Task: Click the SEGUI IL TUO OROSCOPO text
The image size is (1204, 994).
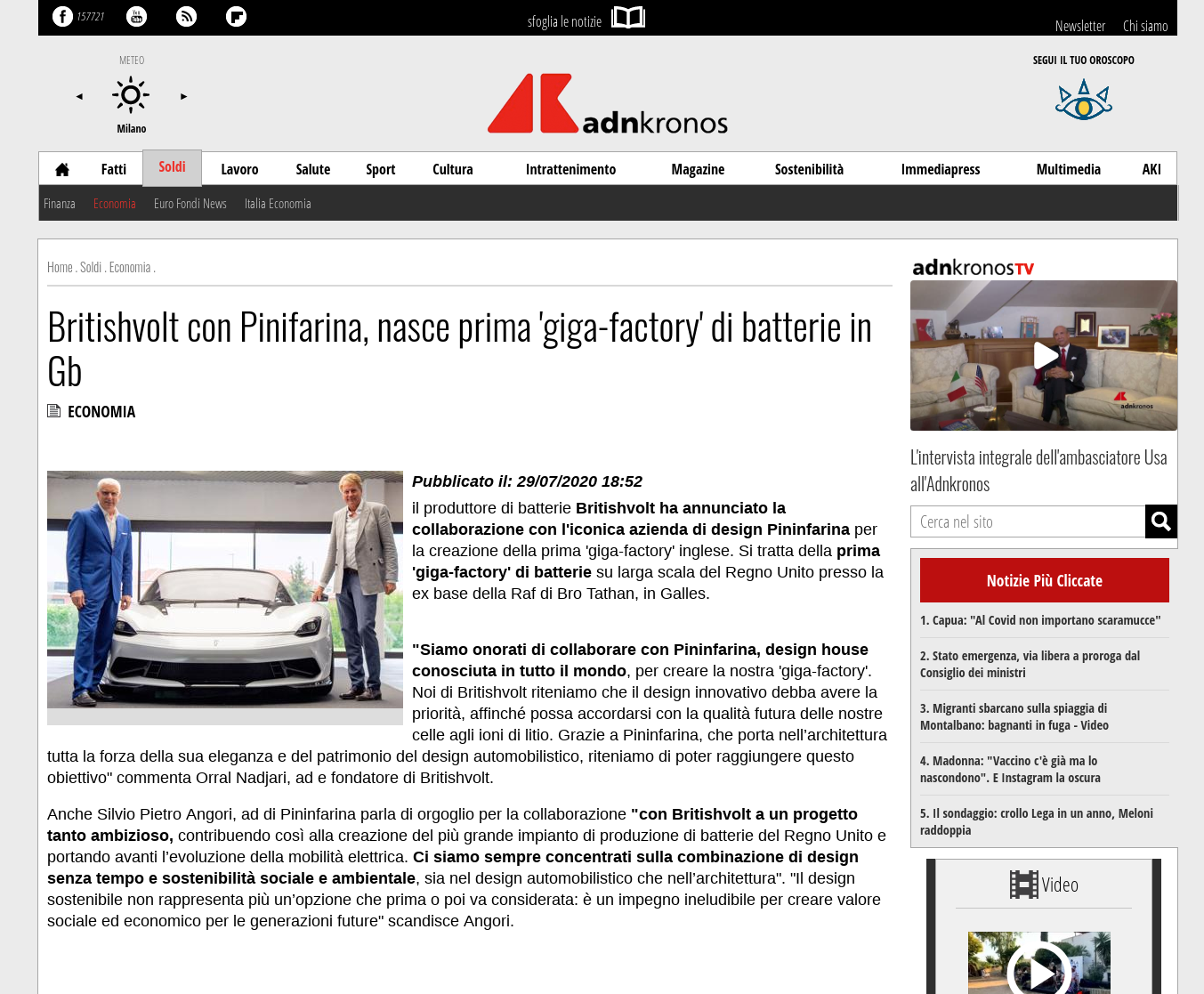Action: (1083, 61)
